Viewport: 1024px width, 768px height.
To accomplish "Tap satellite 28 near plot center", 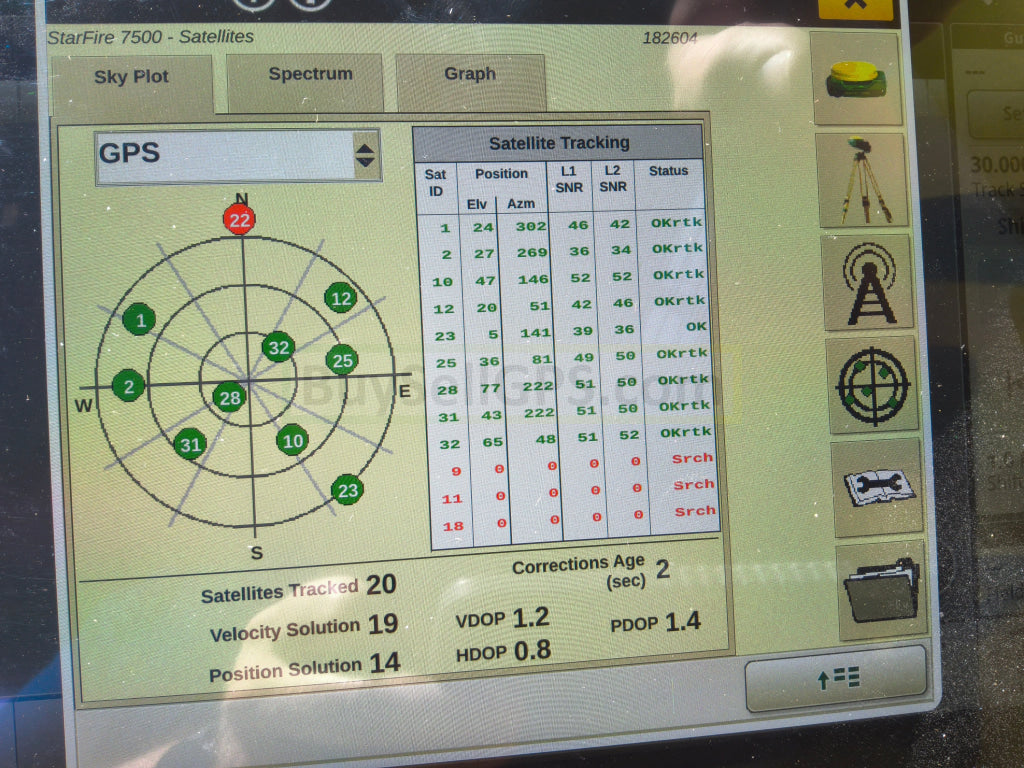I will point(230,398).
